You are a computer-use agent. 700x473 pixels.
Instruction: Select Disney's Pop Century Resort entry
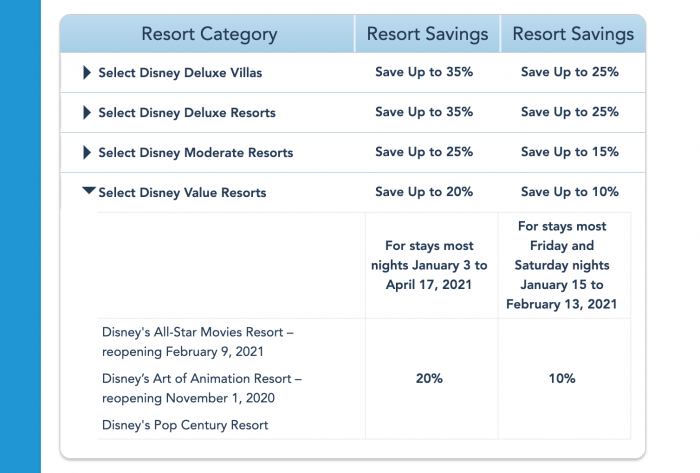(x=185, y=425)
